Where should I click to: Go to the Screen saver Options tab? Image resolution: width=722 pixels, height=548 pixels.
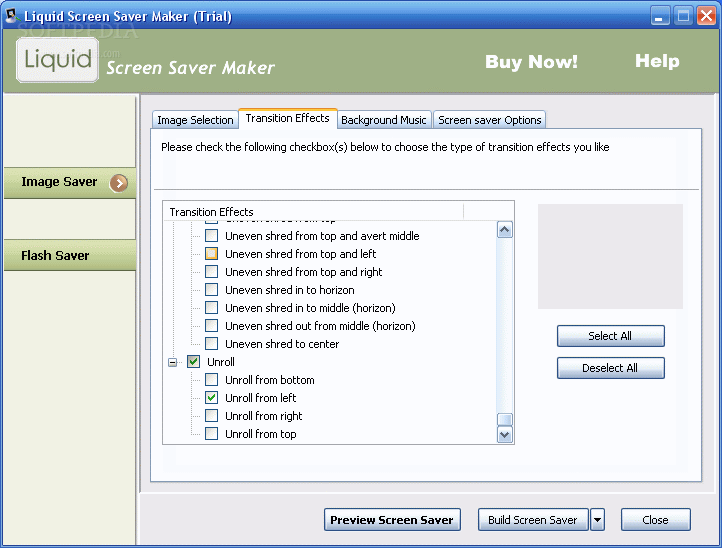[x=489, y=120]
